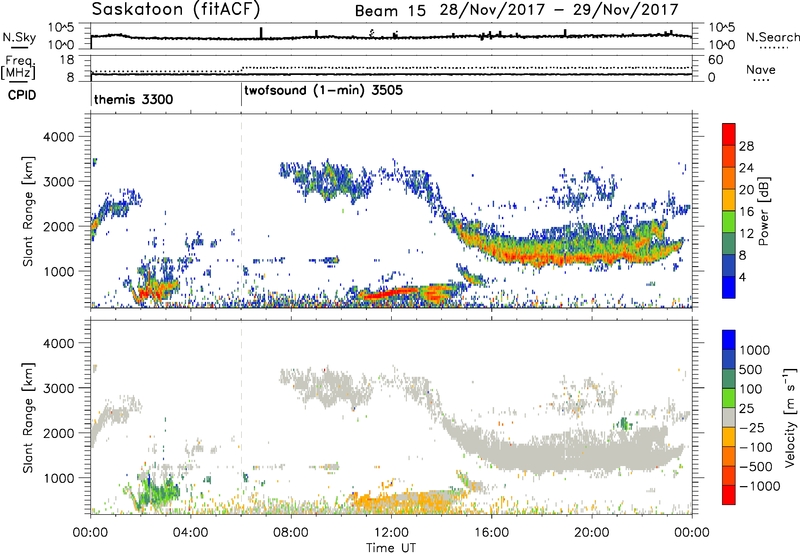Click the red bottom segment of the Velocity colorbar
The width and height of the screenshot is (800, 554).
[x=729, y=495]
